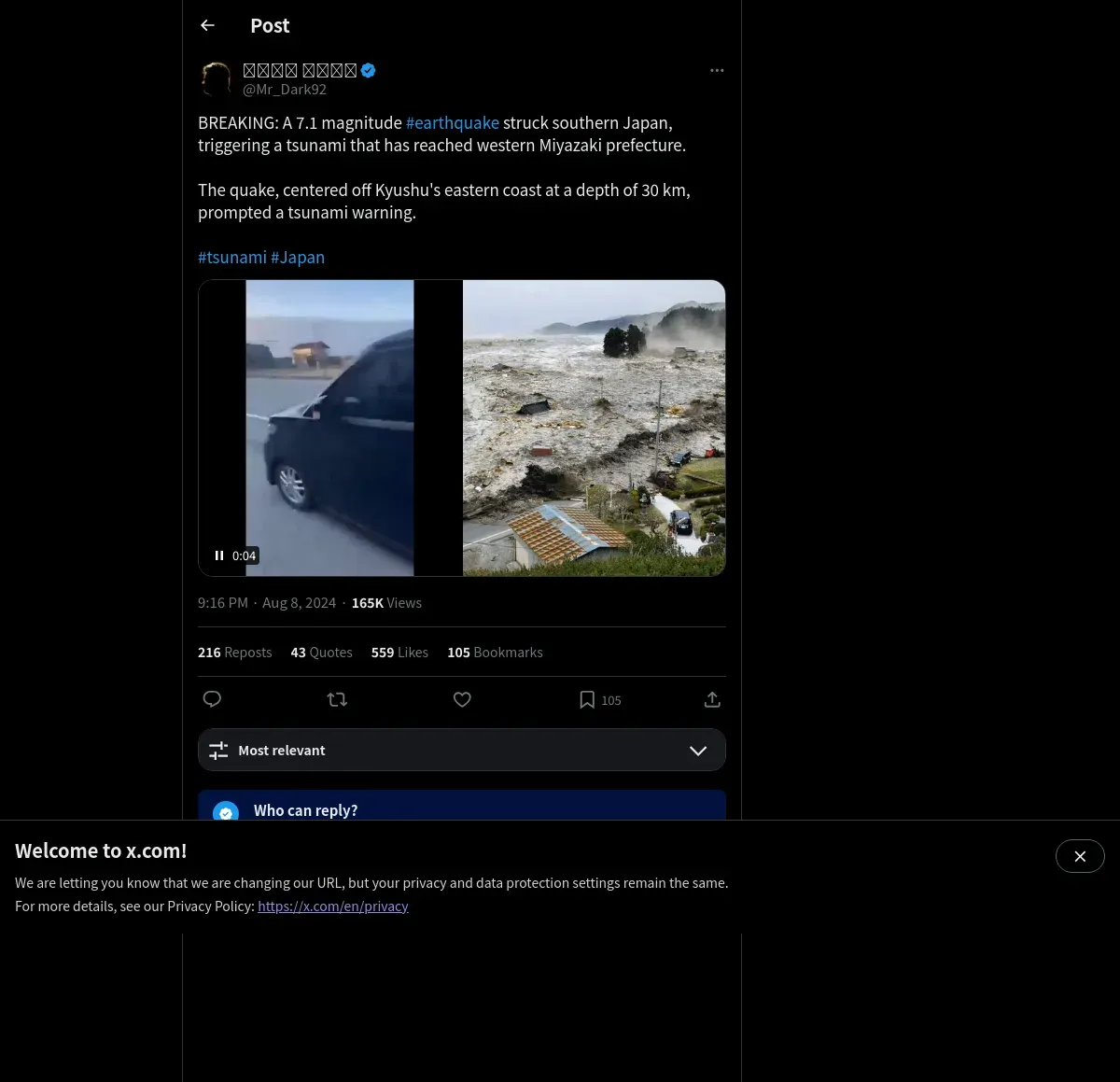The width and height of the screenshot is (1120, 1082).
Task: View the 43 Quotes list
Action: point(322,653)
